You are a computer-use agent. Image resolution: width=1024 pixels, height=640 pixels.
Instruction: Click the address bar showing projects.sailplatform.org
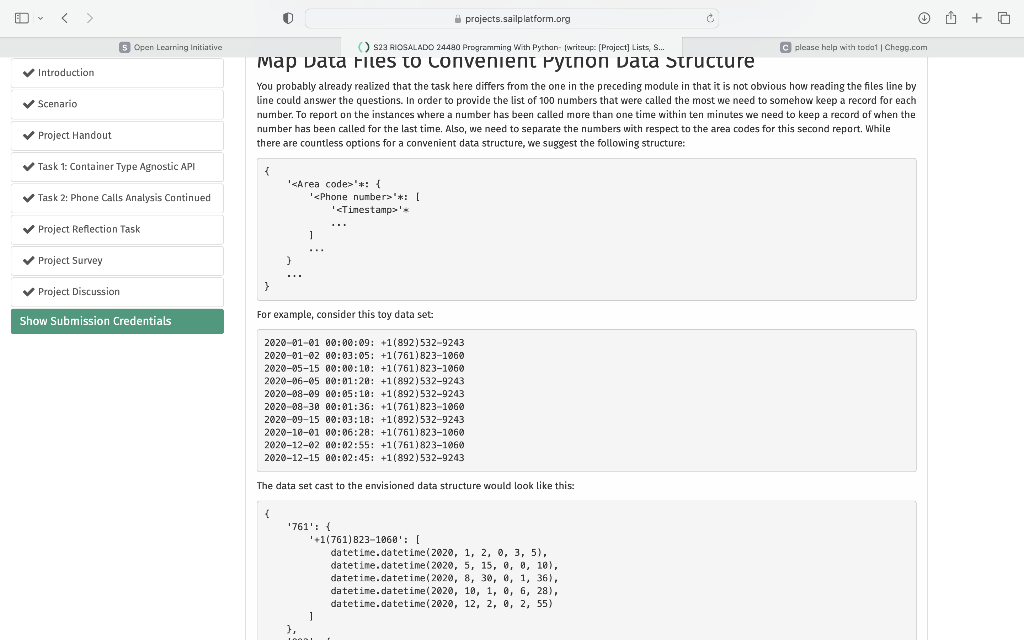(x=512, y=18)
